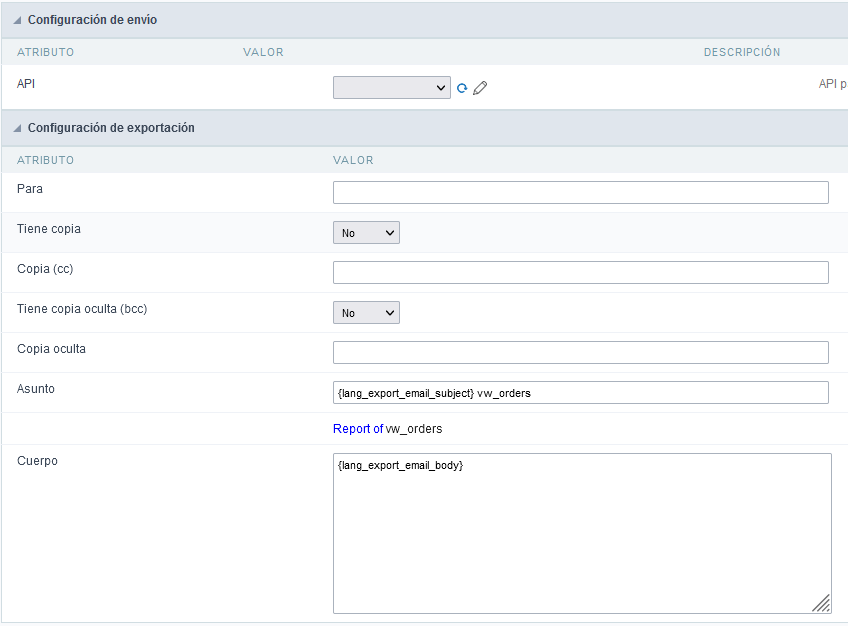848x626 pixels.
Task: Follow the blue Report of link
Action: 358,429
